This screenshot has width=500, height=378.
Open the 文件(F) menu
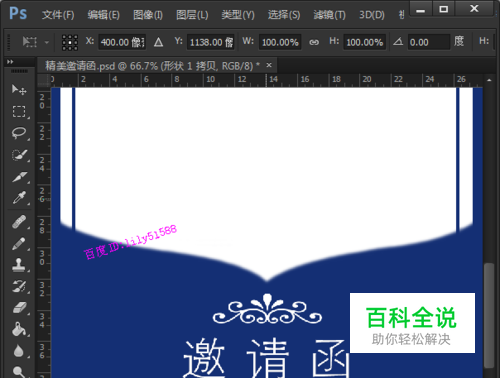click(x=58, y=15)
